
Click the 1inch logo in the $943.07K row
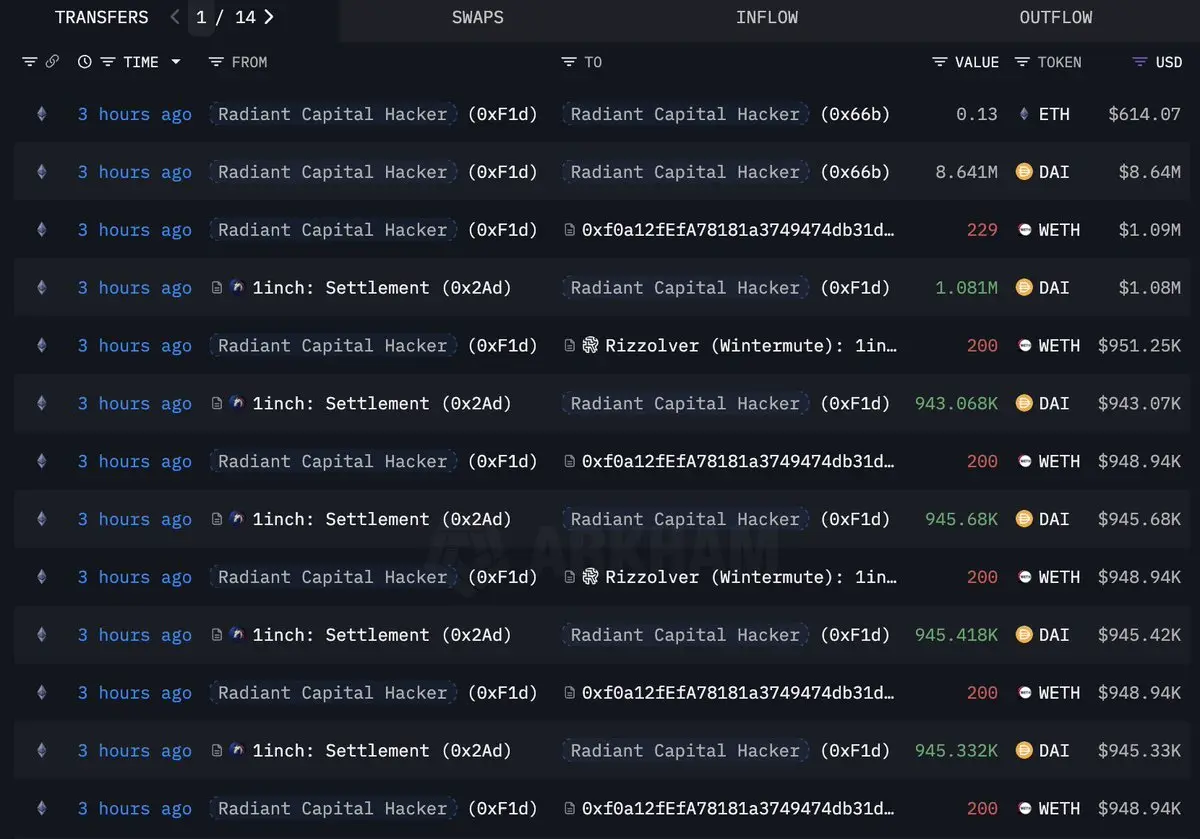[237, 404]
